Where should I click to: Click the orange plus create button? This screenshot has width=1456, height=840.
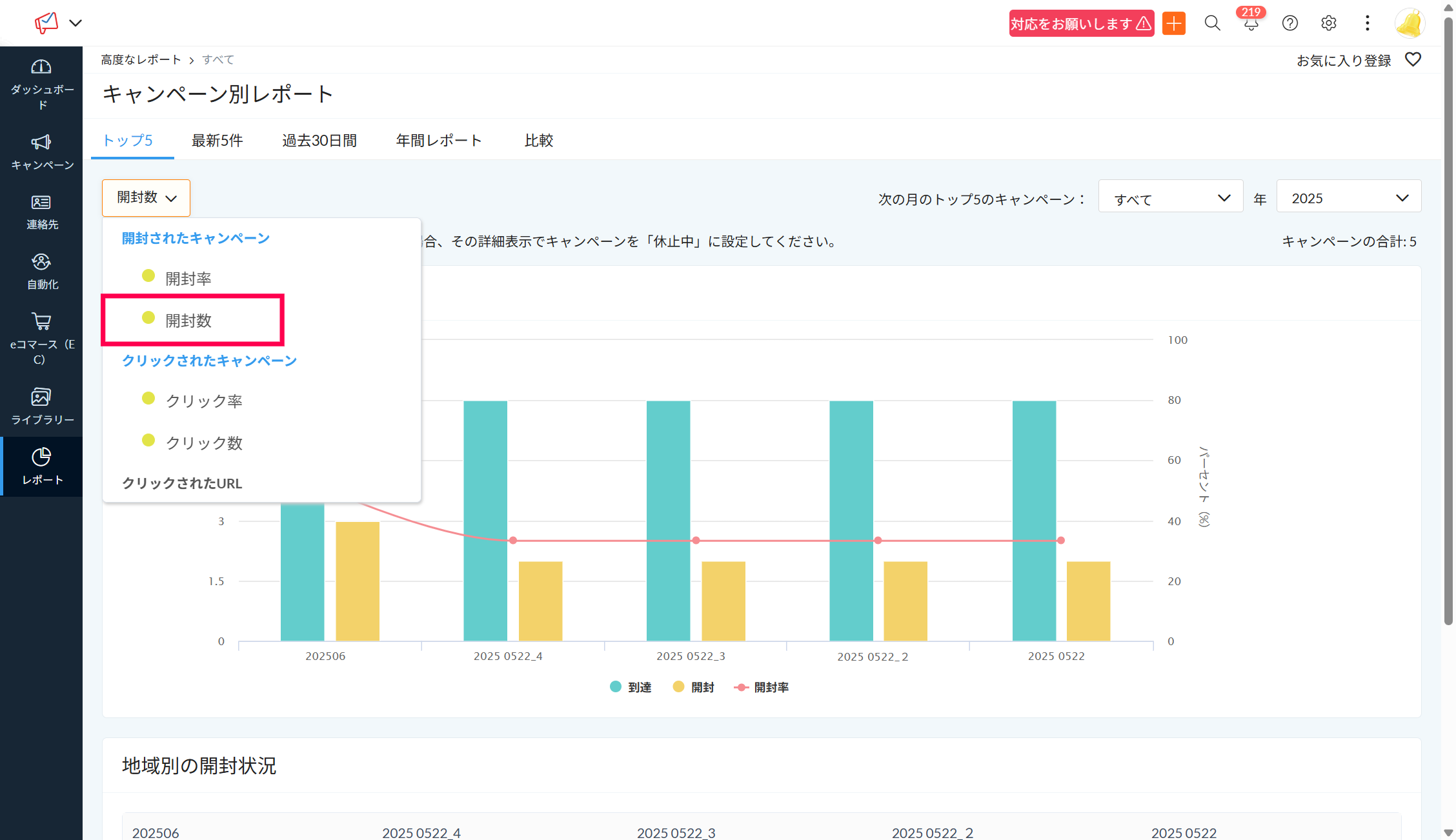click(1173, 24)
